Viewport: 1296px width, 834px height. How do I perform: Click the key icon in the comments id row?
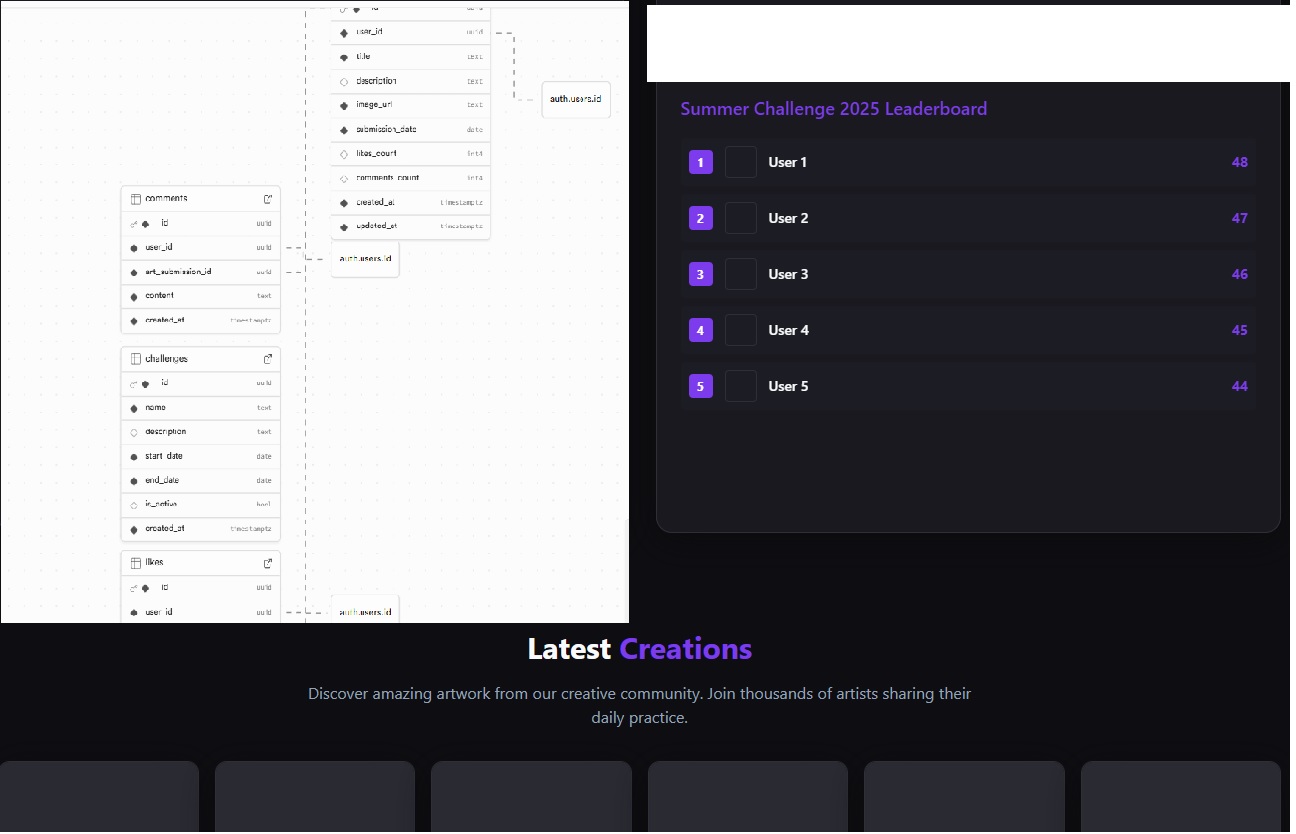click(x=134, y=224)
